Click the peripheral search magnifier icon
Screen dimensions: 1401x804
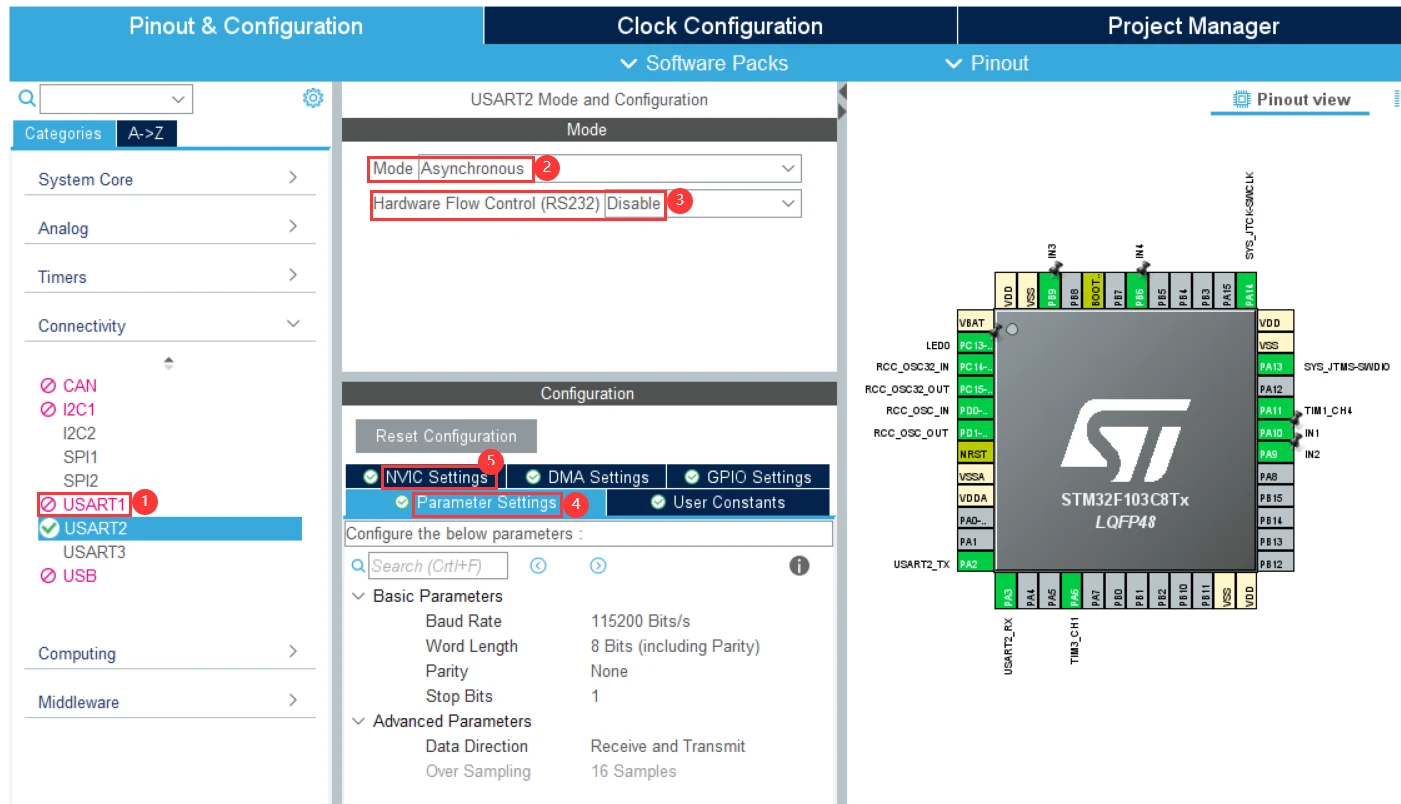click(x=27, y=98)
